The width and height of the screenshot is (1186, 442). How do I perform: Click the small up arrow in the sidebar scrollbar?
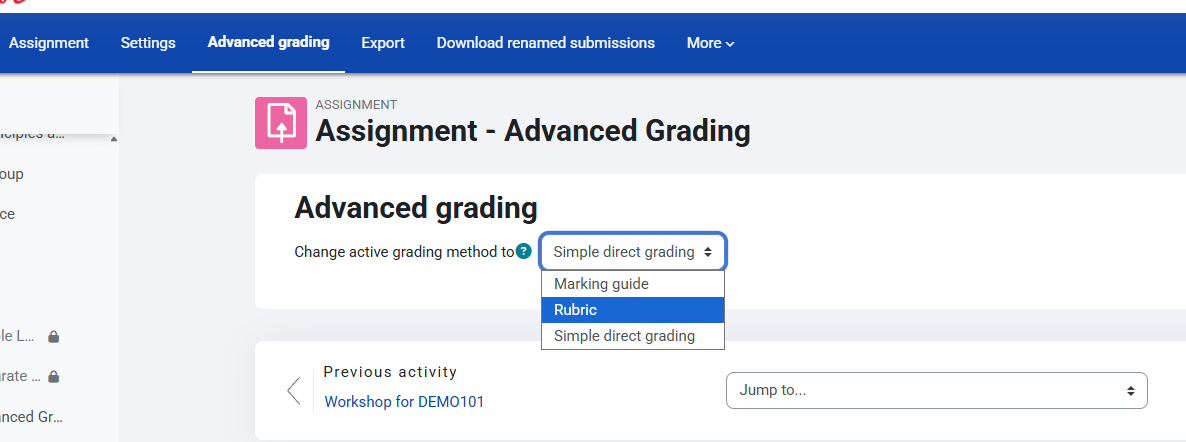tap(113, 139)
